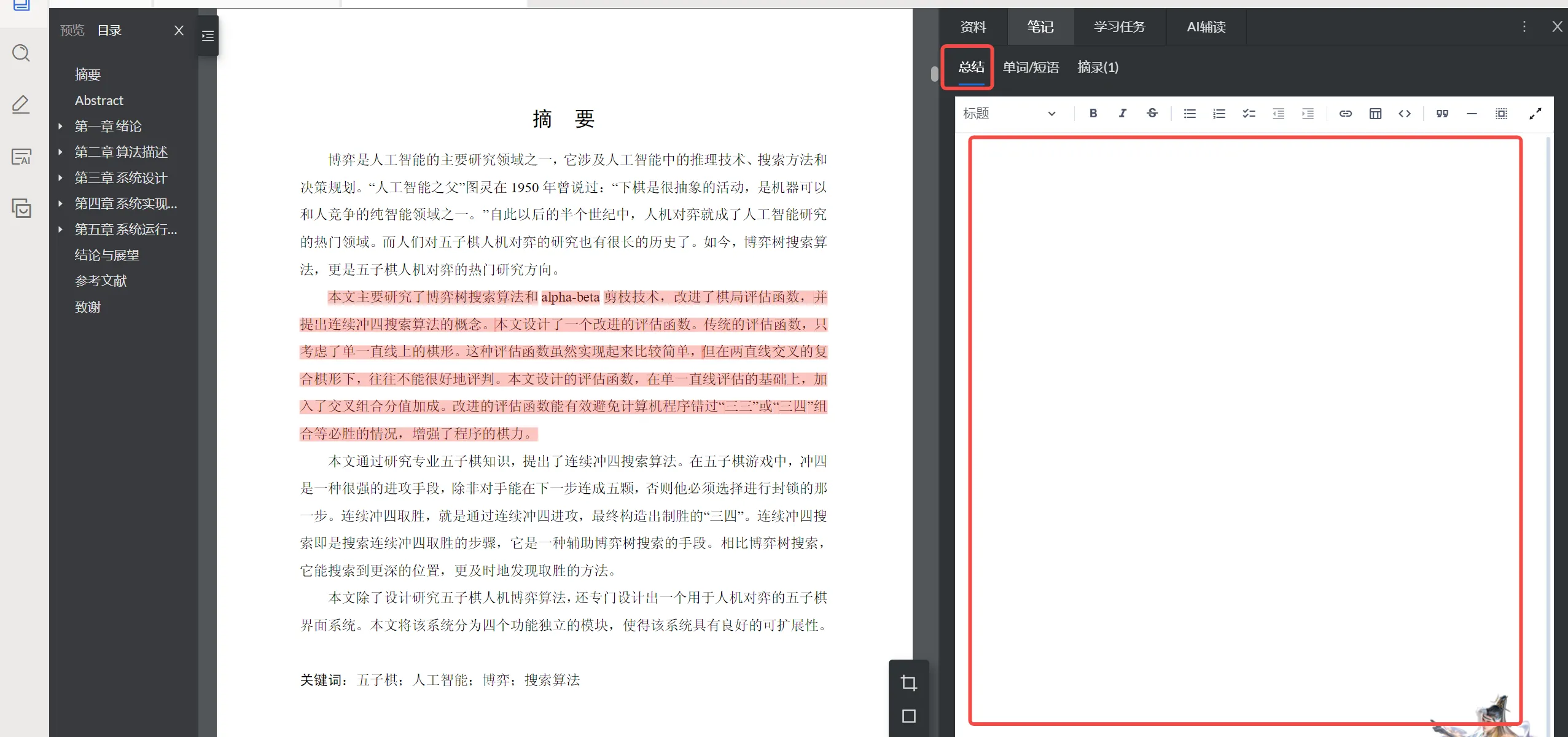Expand the 第一章 绪论 chapter
Screen dimensions: 1568x737
60,126
